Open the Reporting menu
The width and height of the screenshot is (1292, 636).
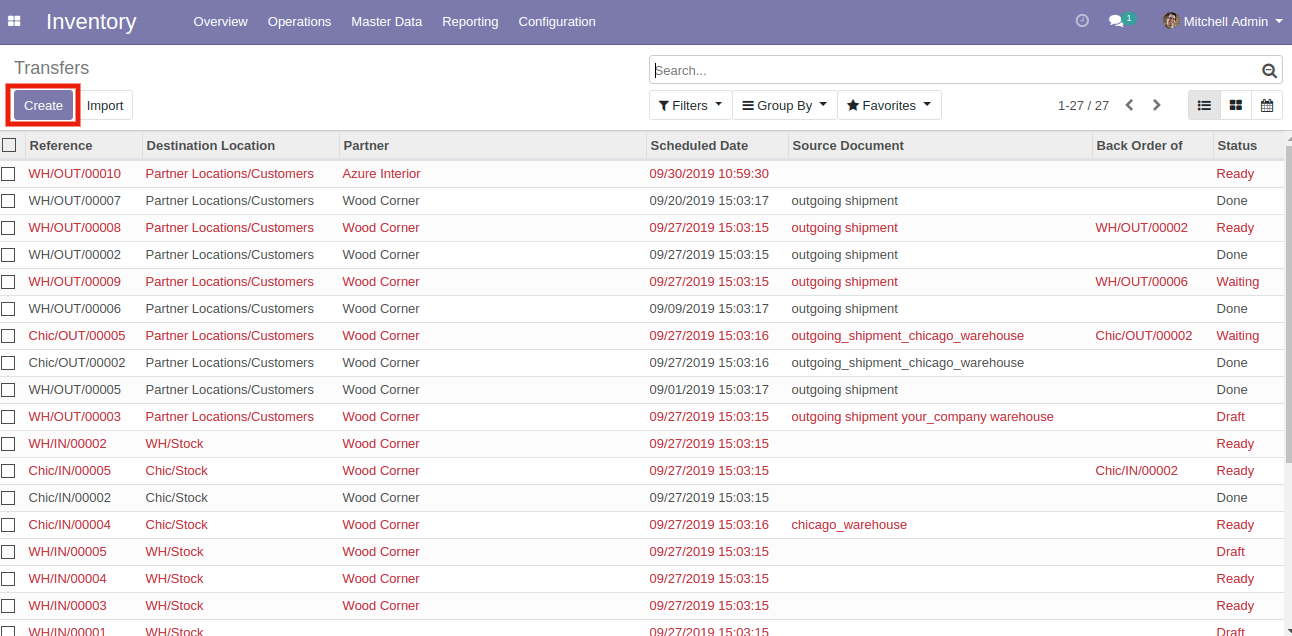[470, 21]
